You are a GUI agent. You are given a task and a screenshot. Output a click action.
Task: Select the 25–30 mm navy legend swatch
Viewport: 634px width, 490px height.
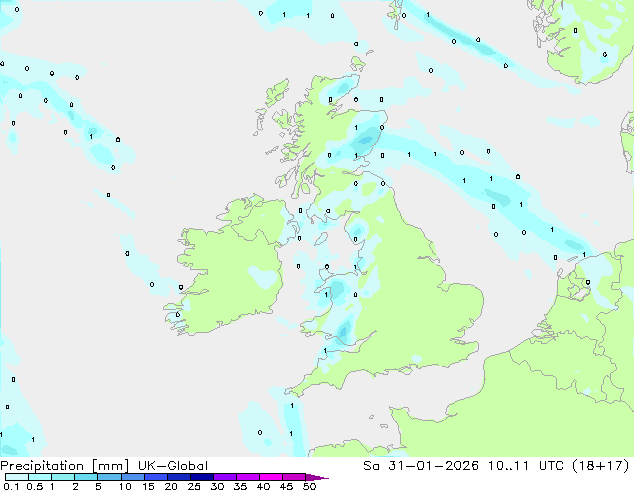click(202, 477)
